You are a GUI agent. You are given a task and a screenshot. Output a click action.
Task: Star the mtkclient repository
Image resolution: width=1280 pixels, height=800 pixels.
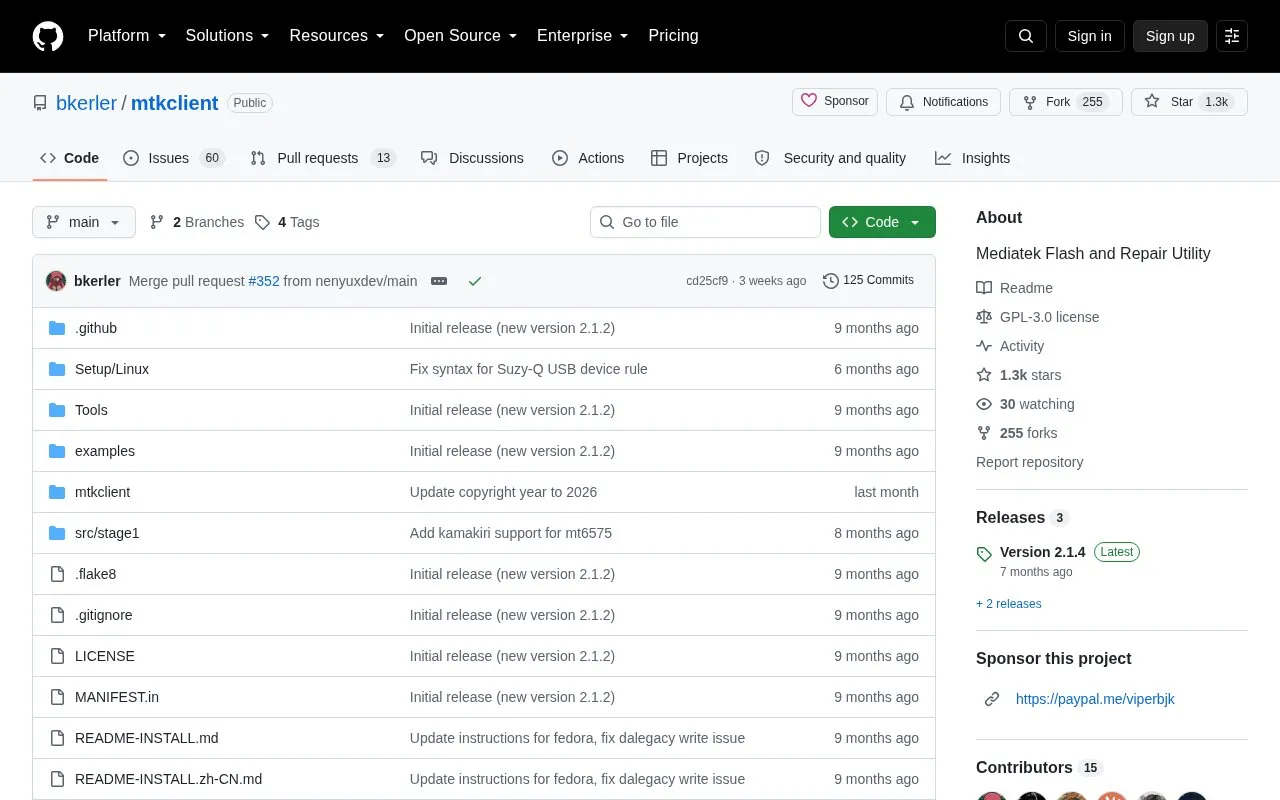tap(1189, 102)
